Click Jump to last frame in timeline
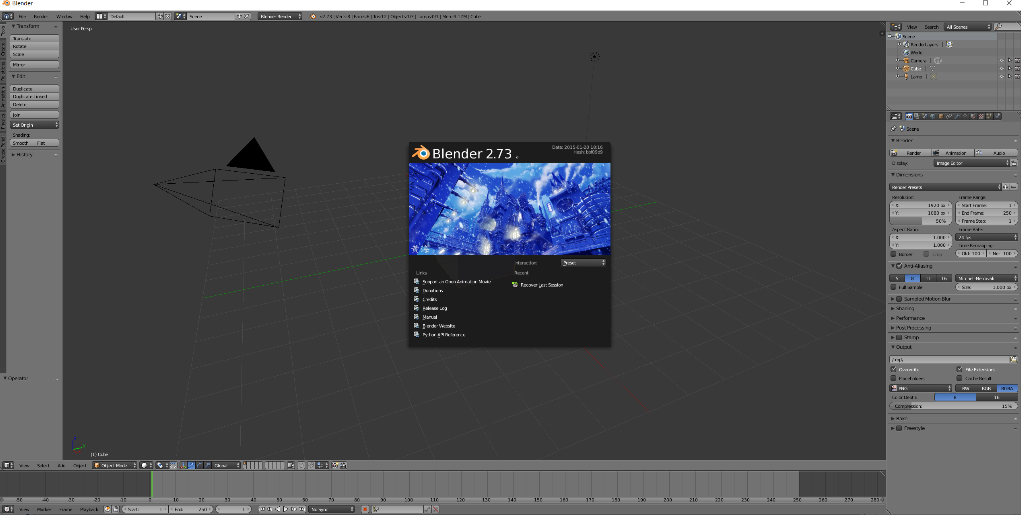 [x=302, y=509]
